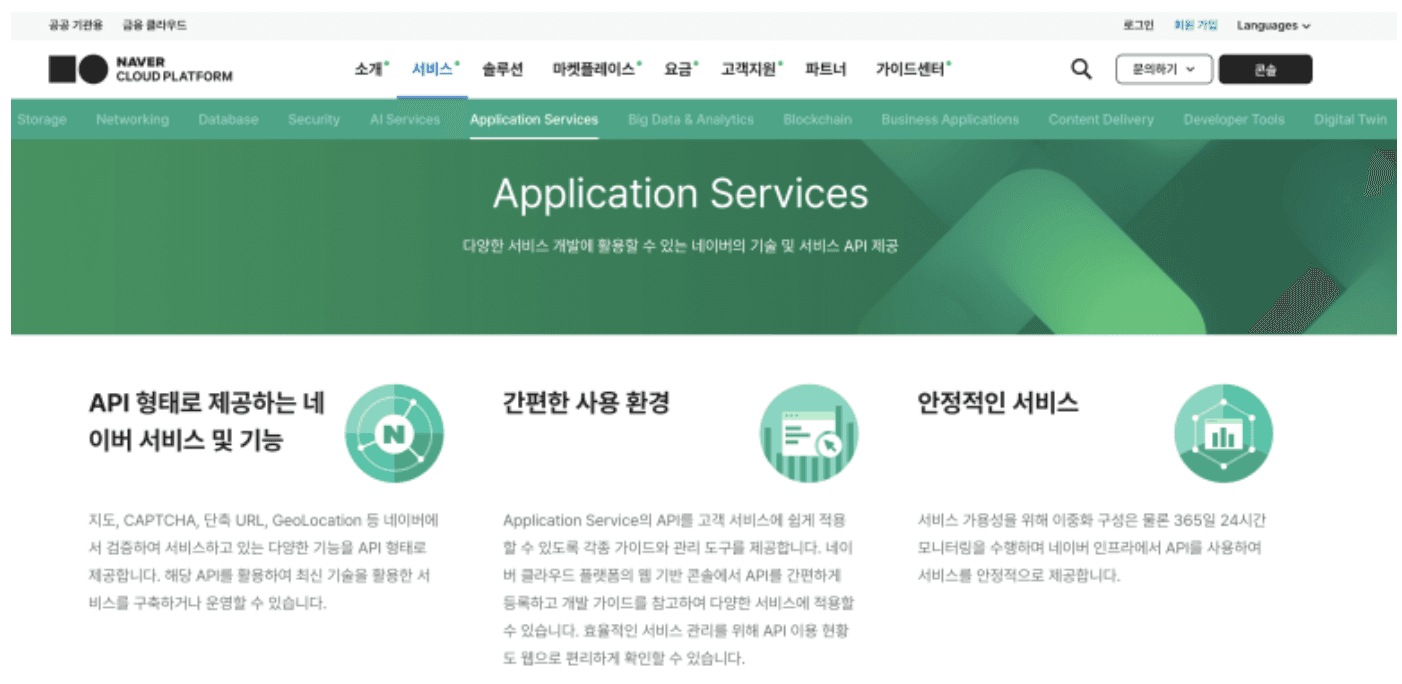The width and height of the screenshot is (1402, 684).
Task: Switch to the Business Applications tab
Action: (x=950, y=119)
